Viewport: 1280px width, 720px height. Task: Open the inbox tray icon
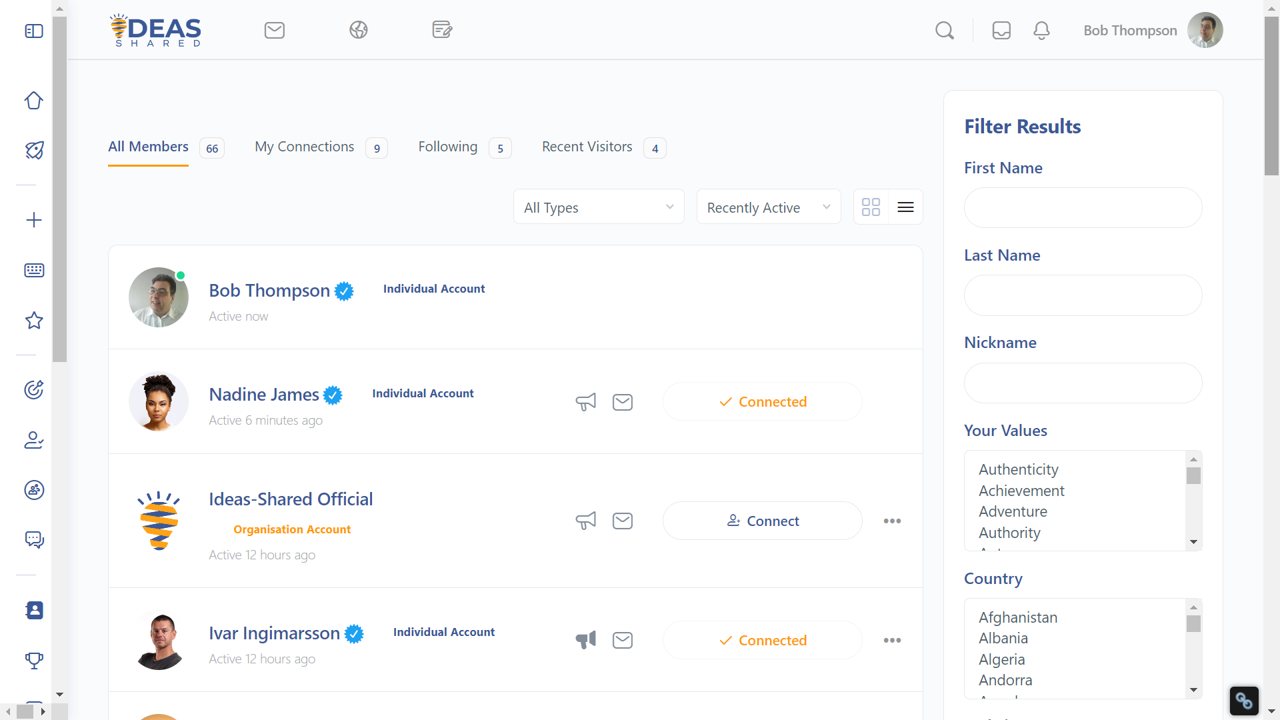coord(1001,31)
